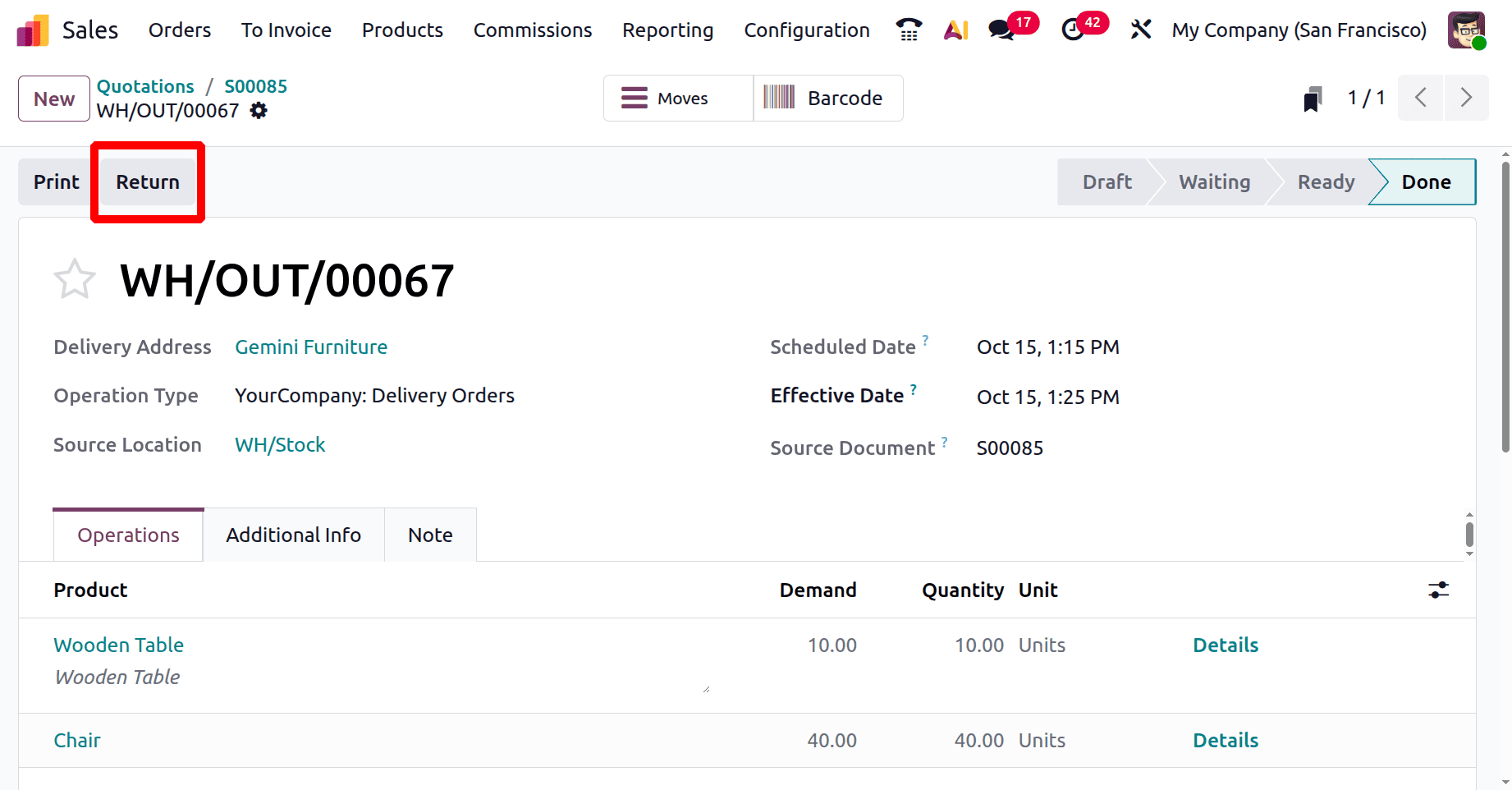Image resolution: width=1512 pixels, height=790 pixels.
Task: Click the AI assistant icon
Action: tap(955, 30)
